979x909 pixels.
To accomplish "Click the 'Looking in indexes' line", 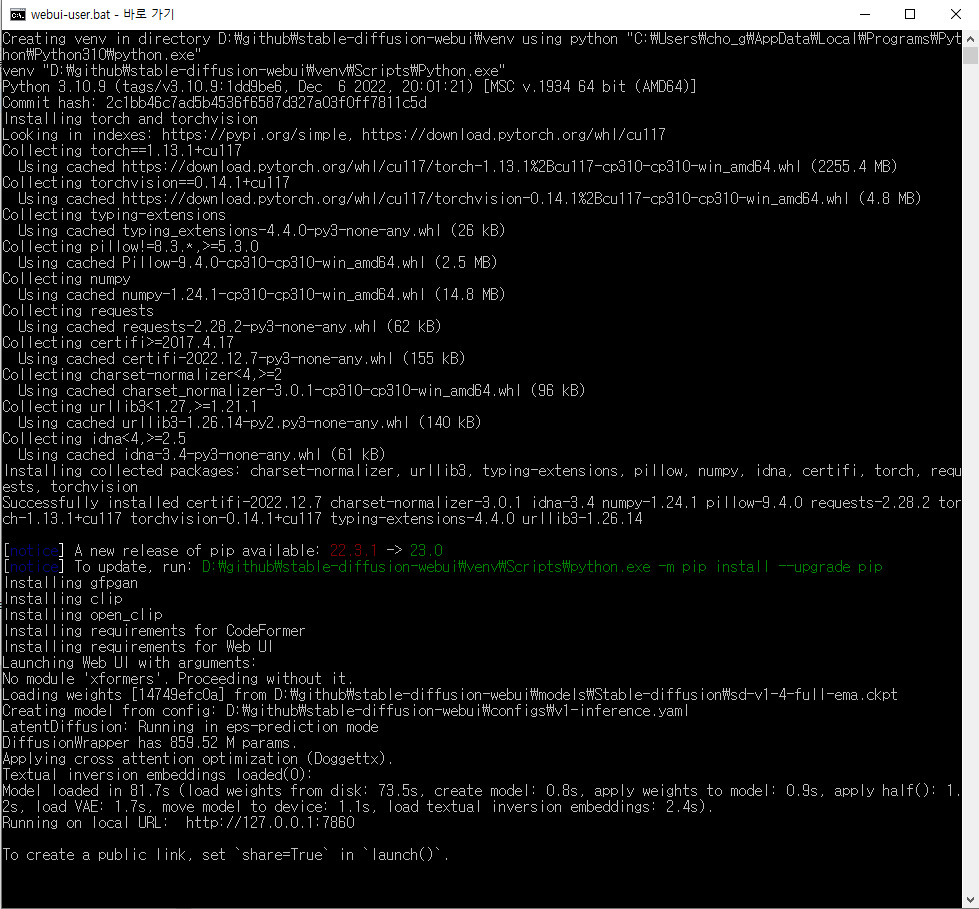I will click(x=334, y=134).
